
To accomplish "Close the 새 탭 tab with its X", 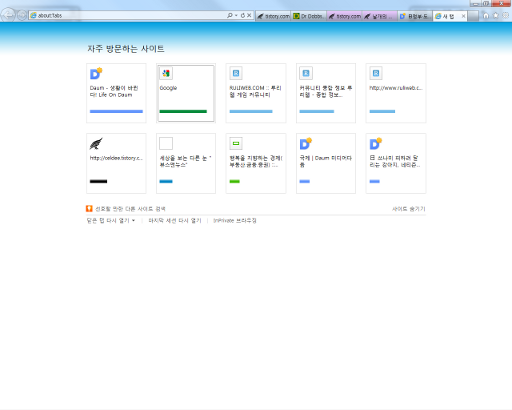I will coord(463,16).
